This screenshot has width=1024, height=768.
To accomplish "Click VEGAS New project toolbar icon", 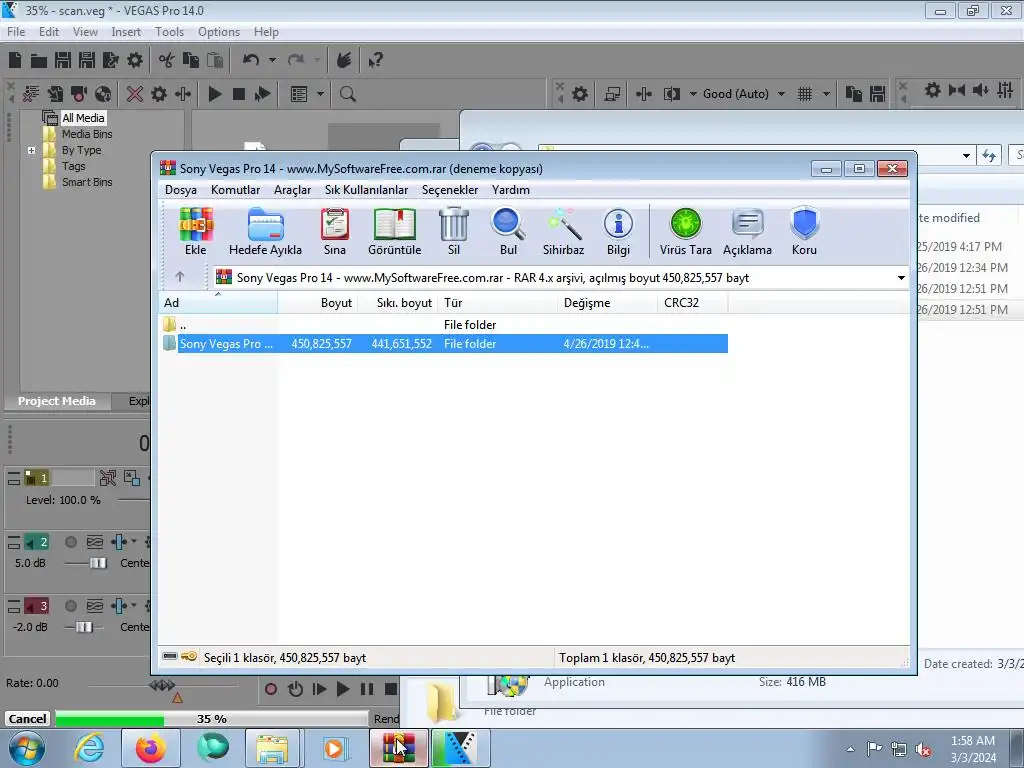I will click(x=15, y=61).
